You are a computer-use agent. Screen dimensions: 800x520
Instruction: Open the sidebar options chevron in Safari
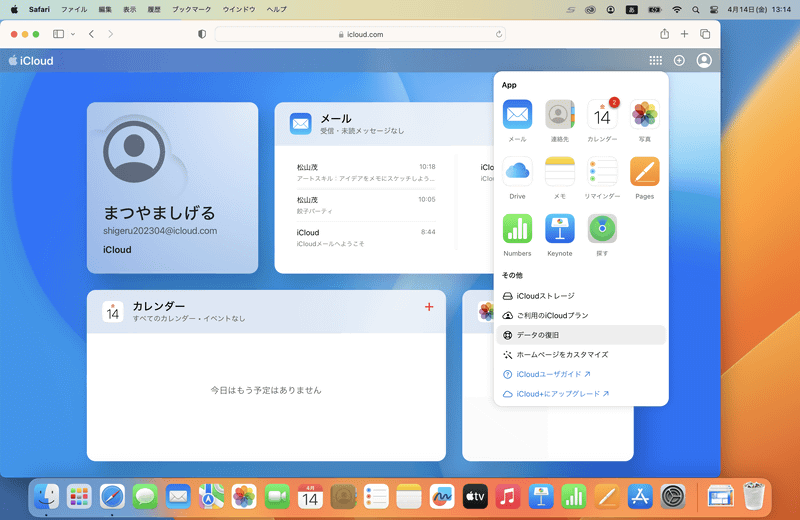pos(73,34)
